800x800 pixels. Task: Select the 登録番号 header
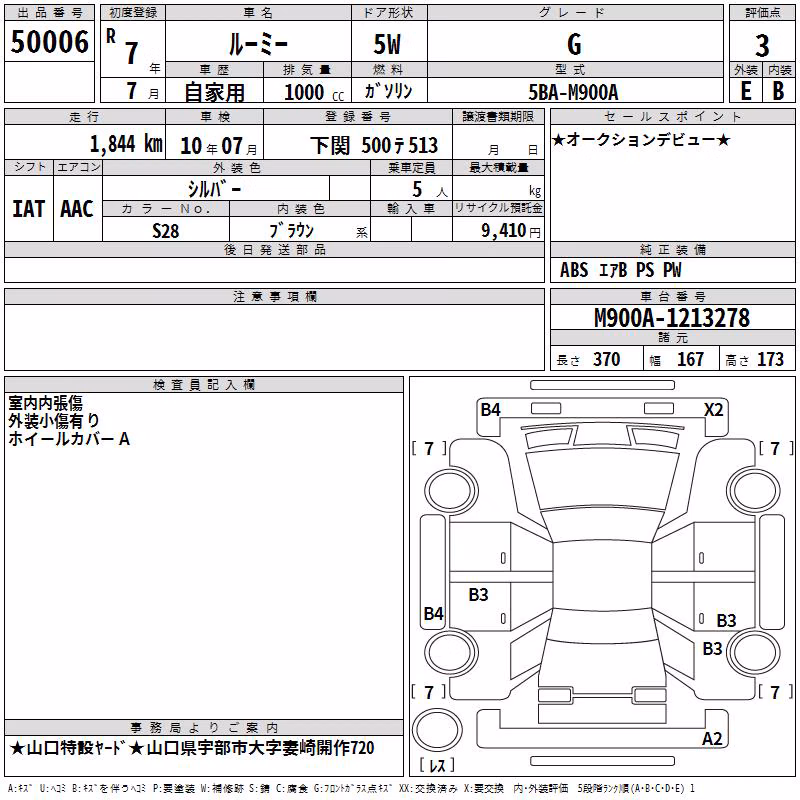click(x=358, y=117)
